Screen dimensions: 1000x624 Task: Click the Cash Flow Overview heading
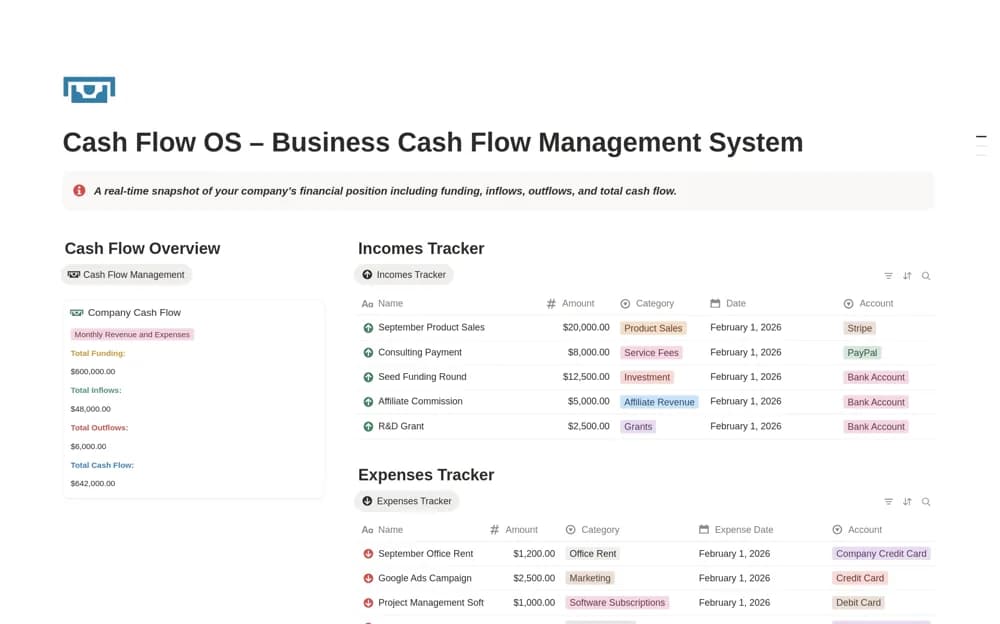point(142,248)
